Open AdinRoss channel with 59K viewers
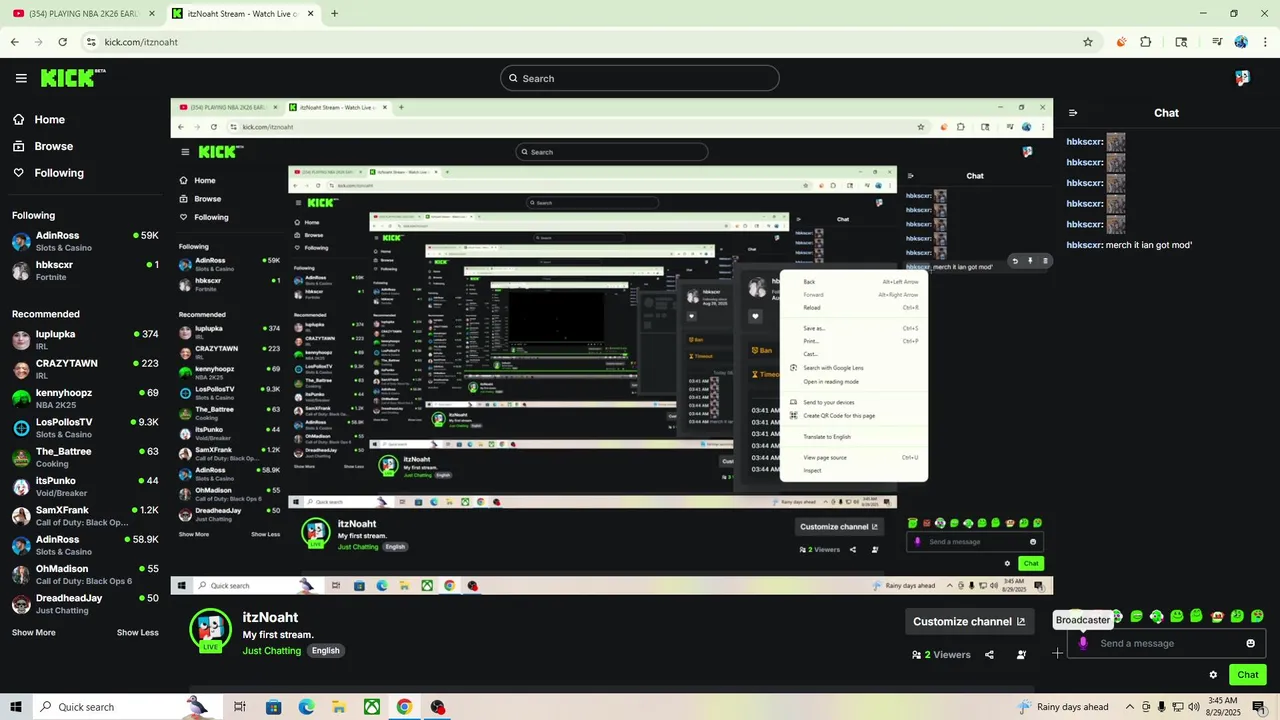Screen dimensions: 1280x720 [85, 241]
